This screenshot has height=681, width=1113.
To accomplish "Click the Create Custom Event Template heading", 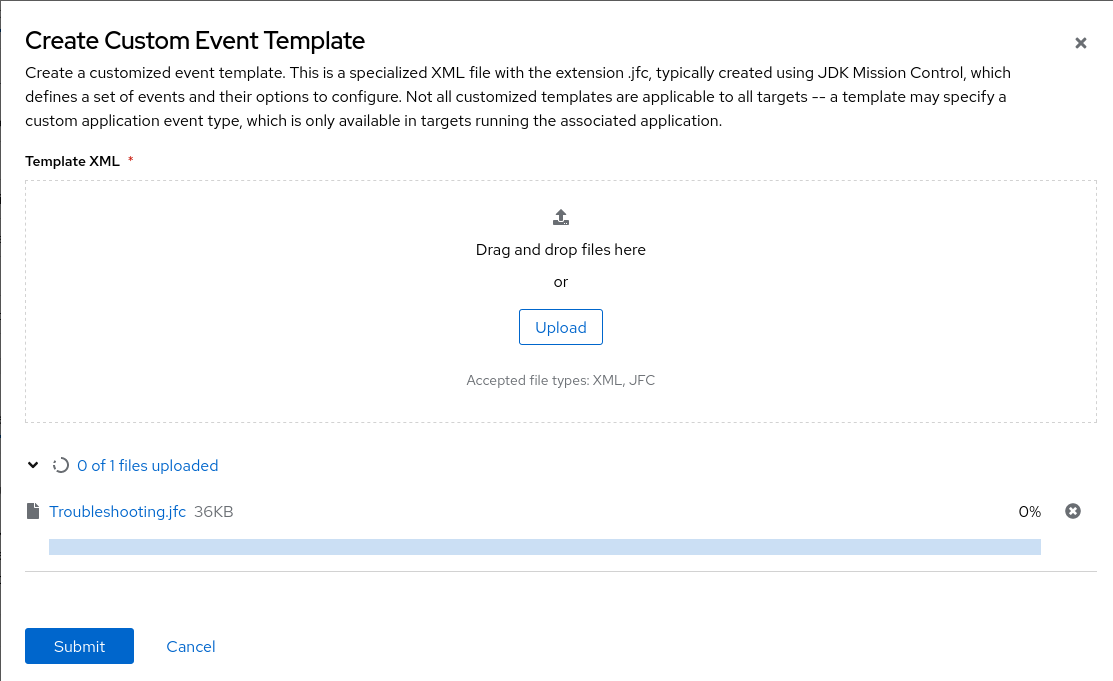I will pyautogui.click(x=195, y=40).
